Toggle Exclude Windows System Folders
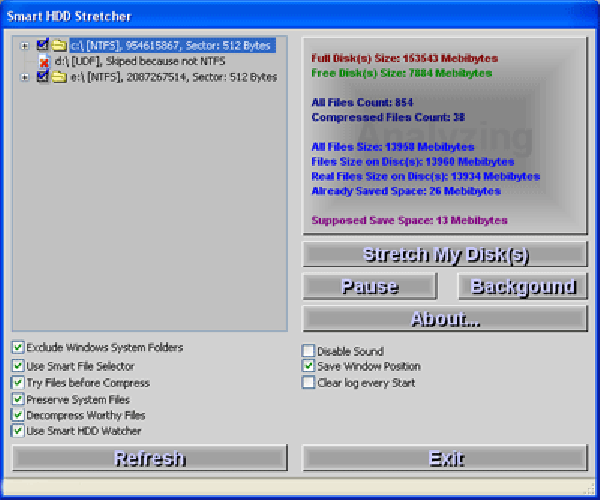The image size is (600, 500). 18,347
